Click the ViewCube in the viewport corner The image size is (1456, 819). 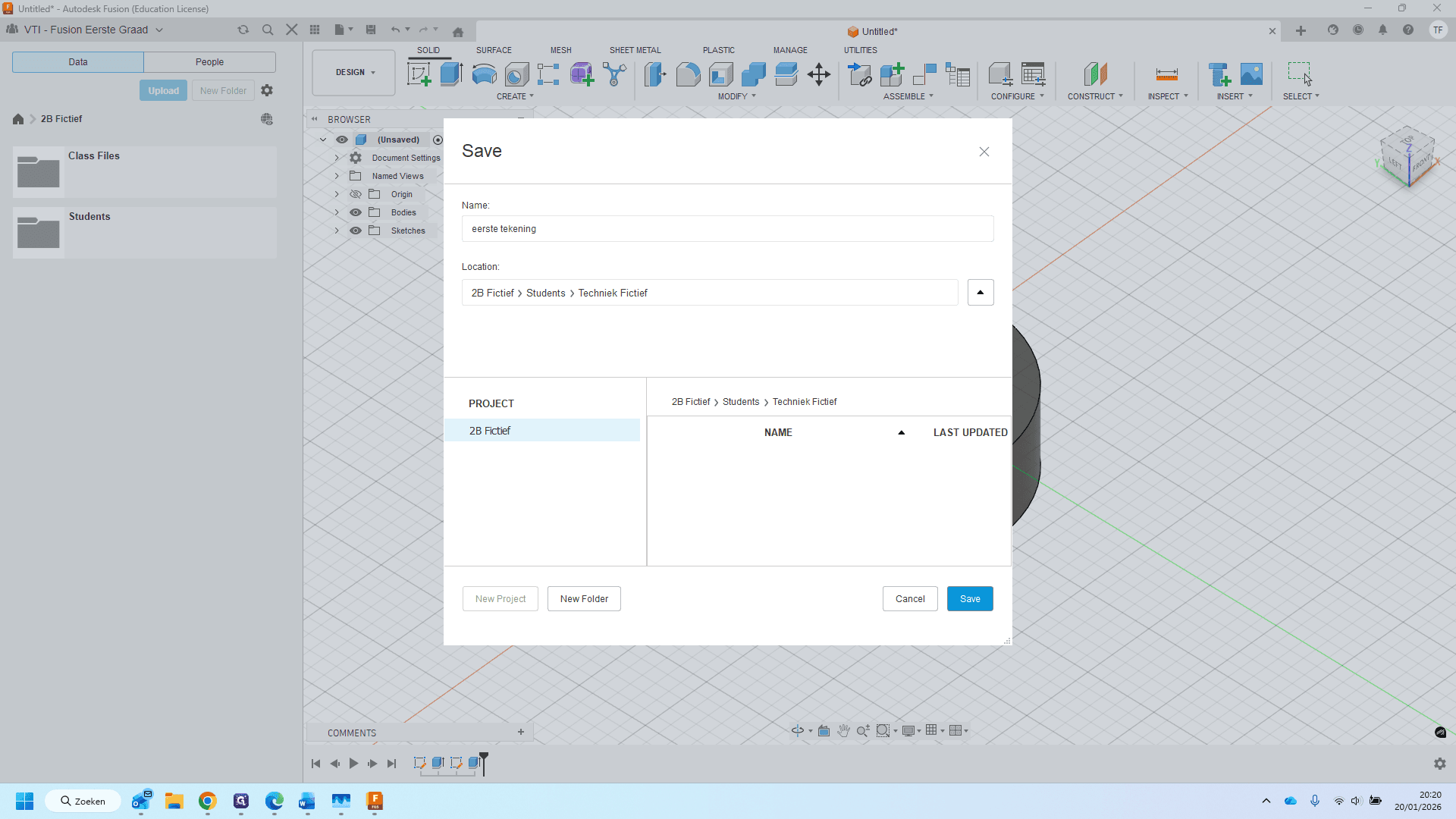pos(1408,157)
